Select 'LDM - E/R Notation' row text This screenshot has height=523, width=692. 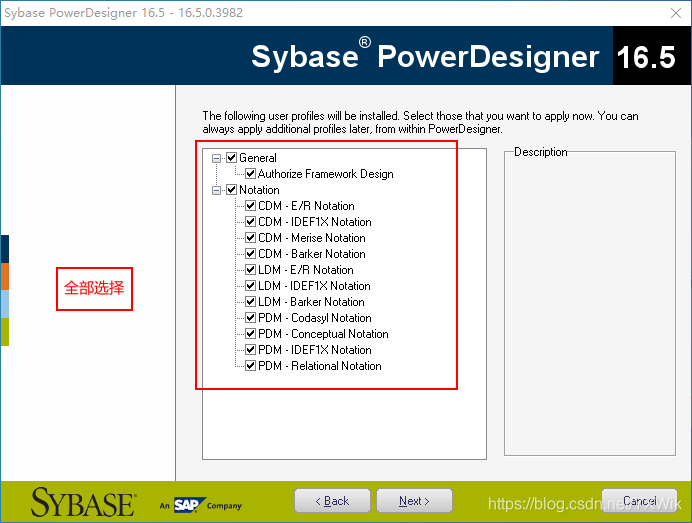click(306, 270)
